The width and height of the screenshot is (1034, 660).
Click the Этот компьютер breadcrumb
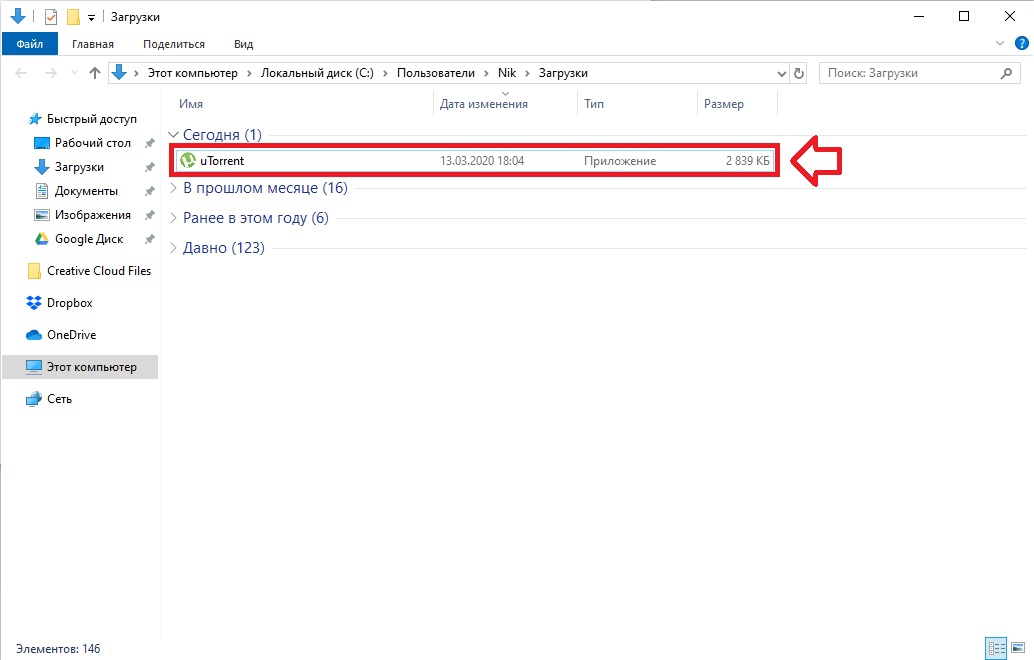tap(193, 73)
